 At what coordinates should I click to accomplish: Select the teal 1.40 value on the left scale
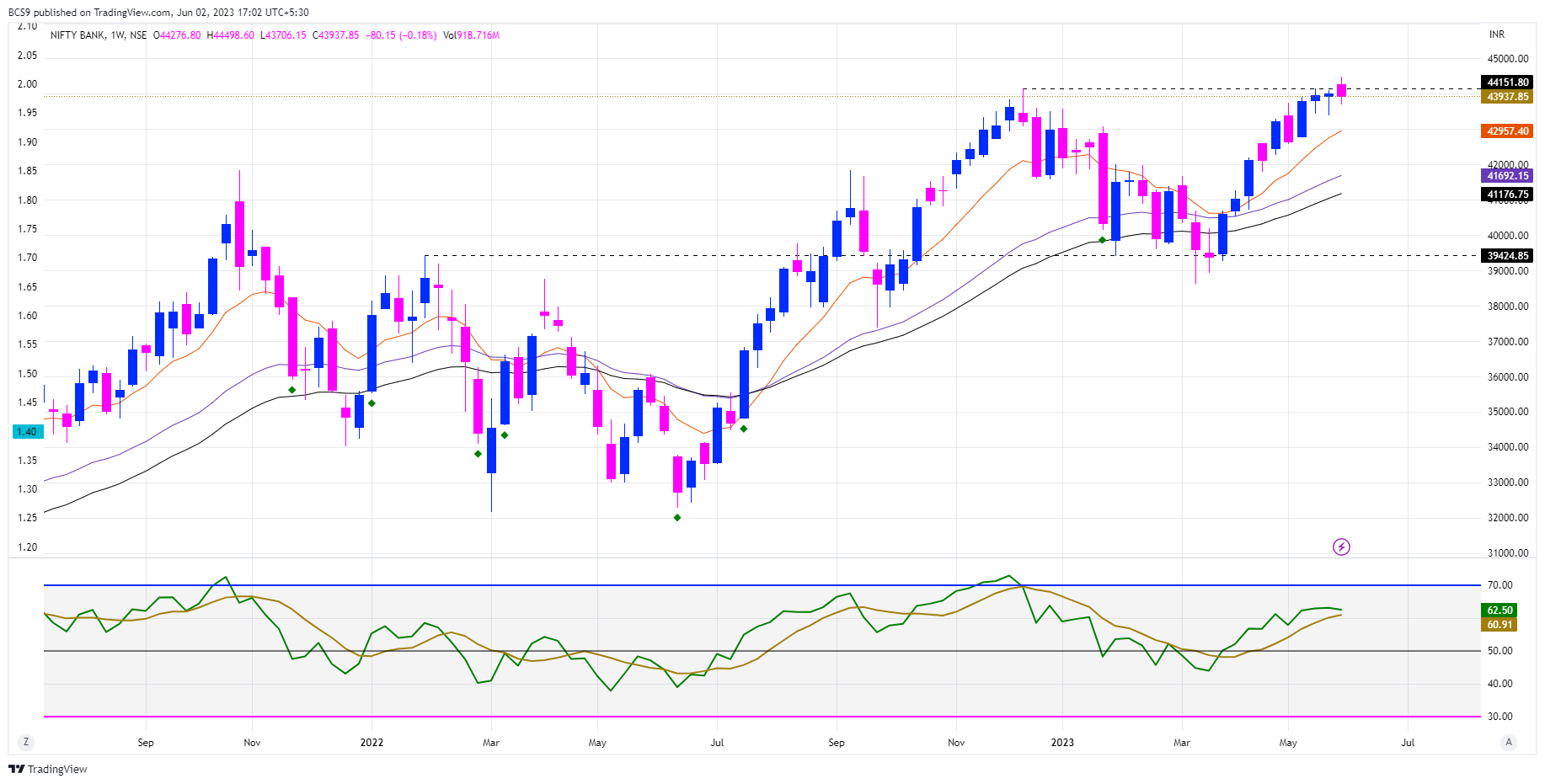click(26, 431)
